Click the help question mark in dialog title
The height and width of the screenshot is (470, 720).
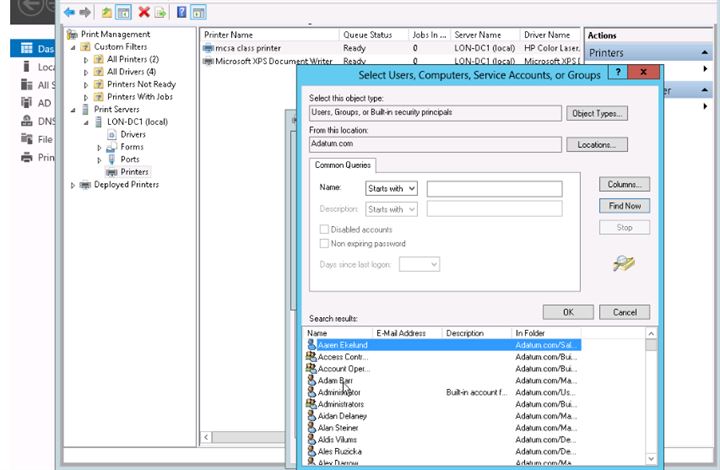pyautogui.click(x=618, y=72)
